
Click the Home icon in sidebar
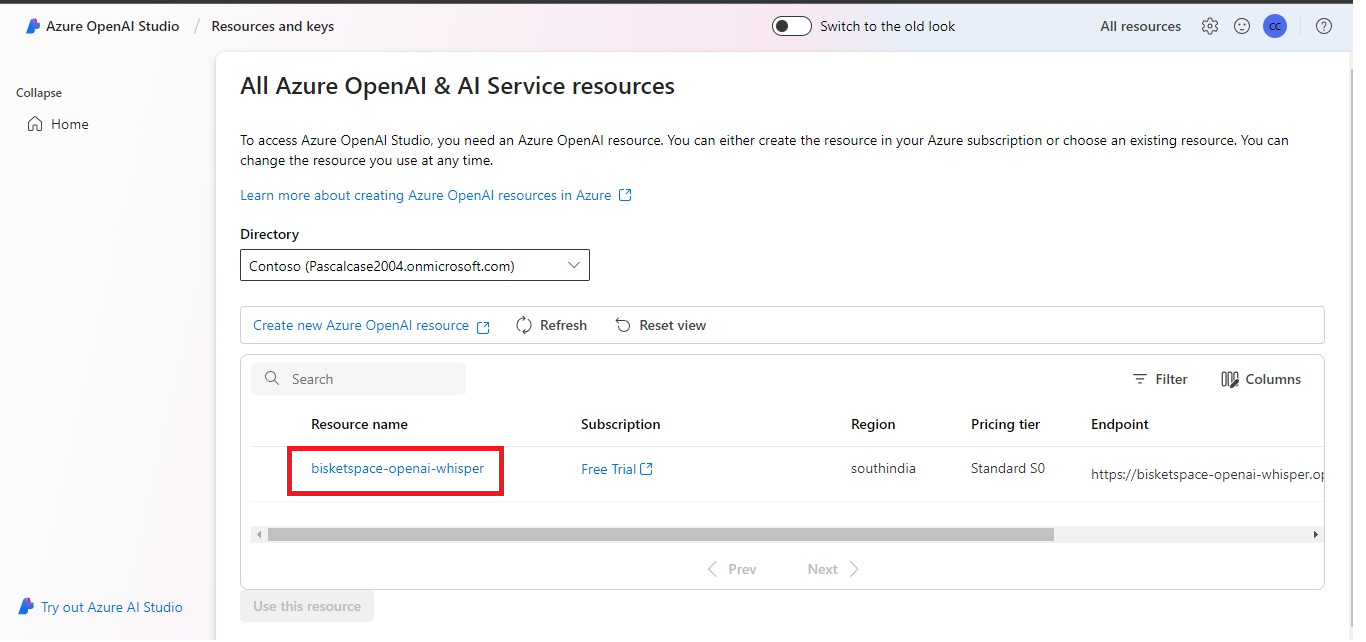click(x=35, y=124)
